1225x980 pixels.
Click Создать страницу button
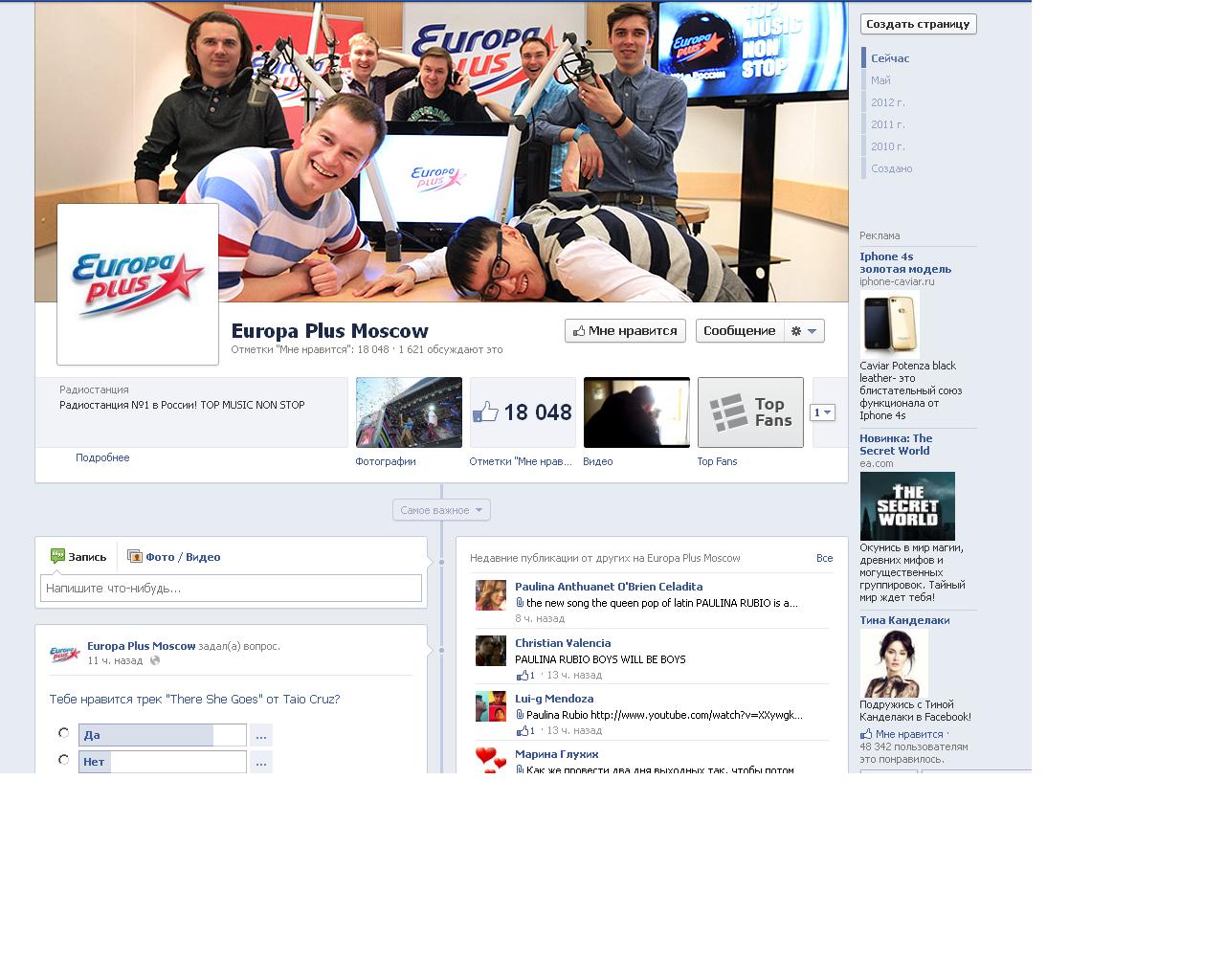[x=918, y=24]
